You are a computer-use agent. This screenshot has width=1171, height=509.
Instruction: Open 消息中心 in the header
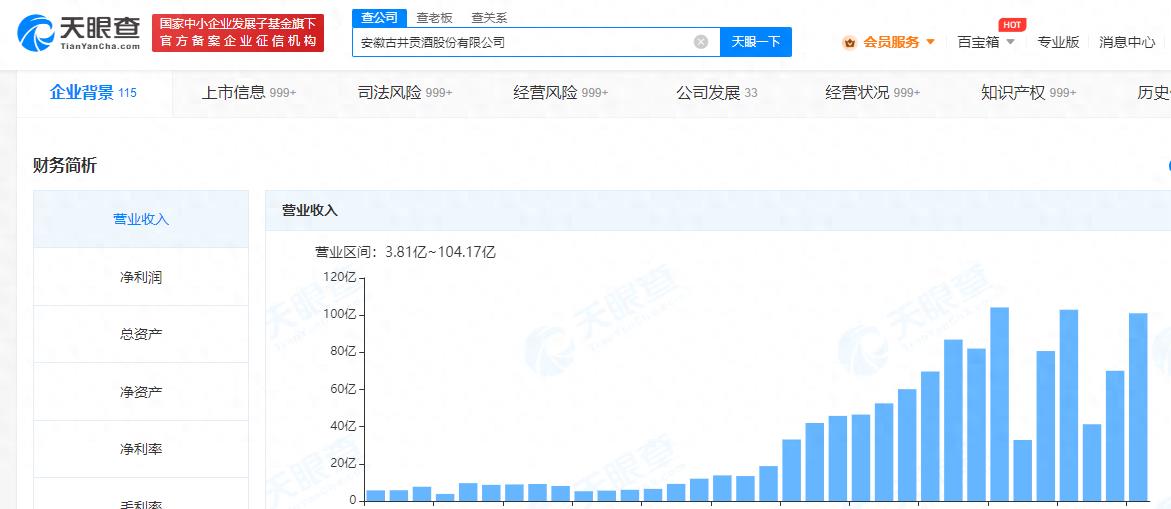click(x=1127, y=42)
